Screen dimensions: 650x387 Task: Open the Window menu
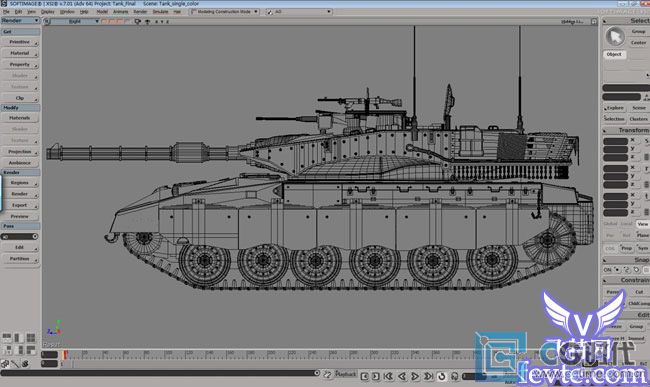[x=67, y=12]
